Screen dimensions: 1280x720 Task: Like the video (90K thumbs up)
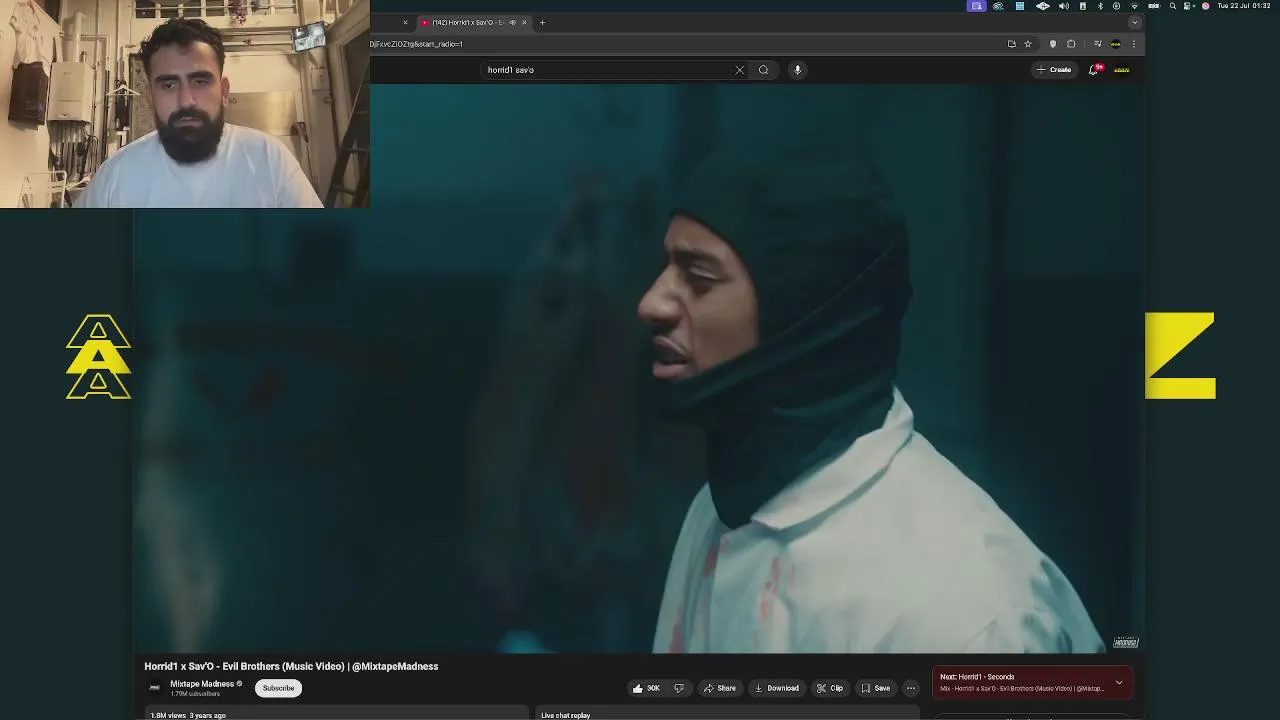point(646,688)
